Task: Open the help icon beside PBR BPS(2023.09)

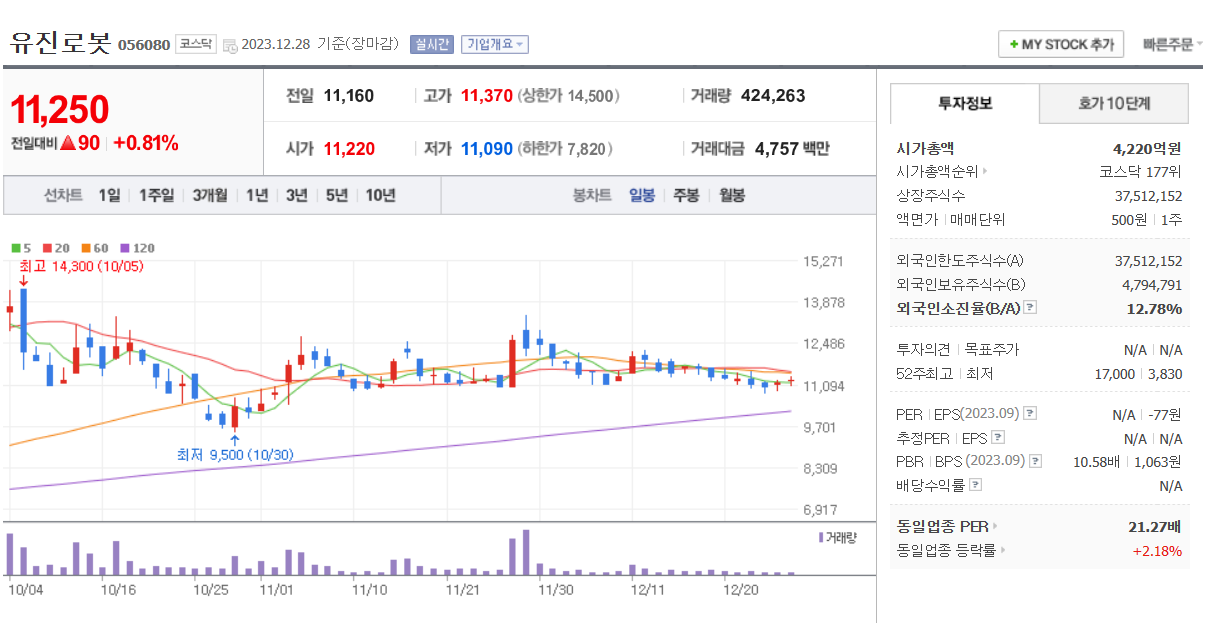Action: (x=1036, y=461)
